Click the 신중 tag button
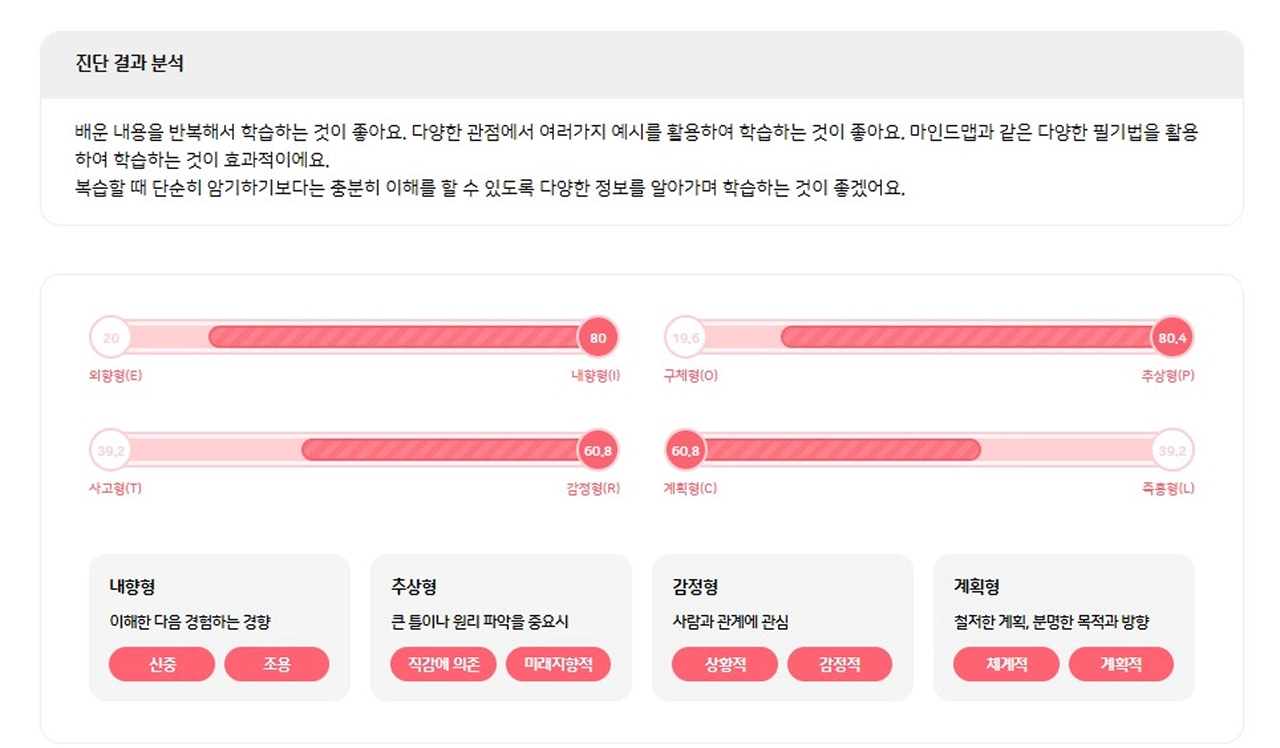This screenshot has width=1280, height=748. pyautogui.click(x=162, y=664)
